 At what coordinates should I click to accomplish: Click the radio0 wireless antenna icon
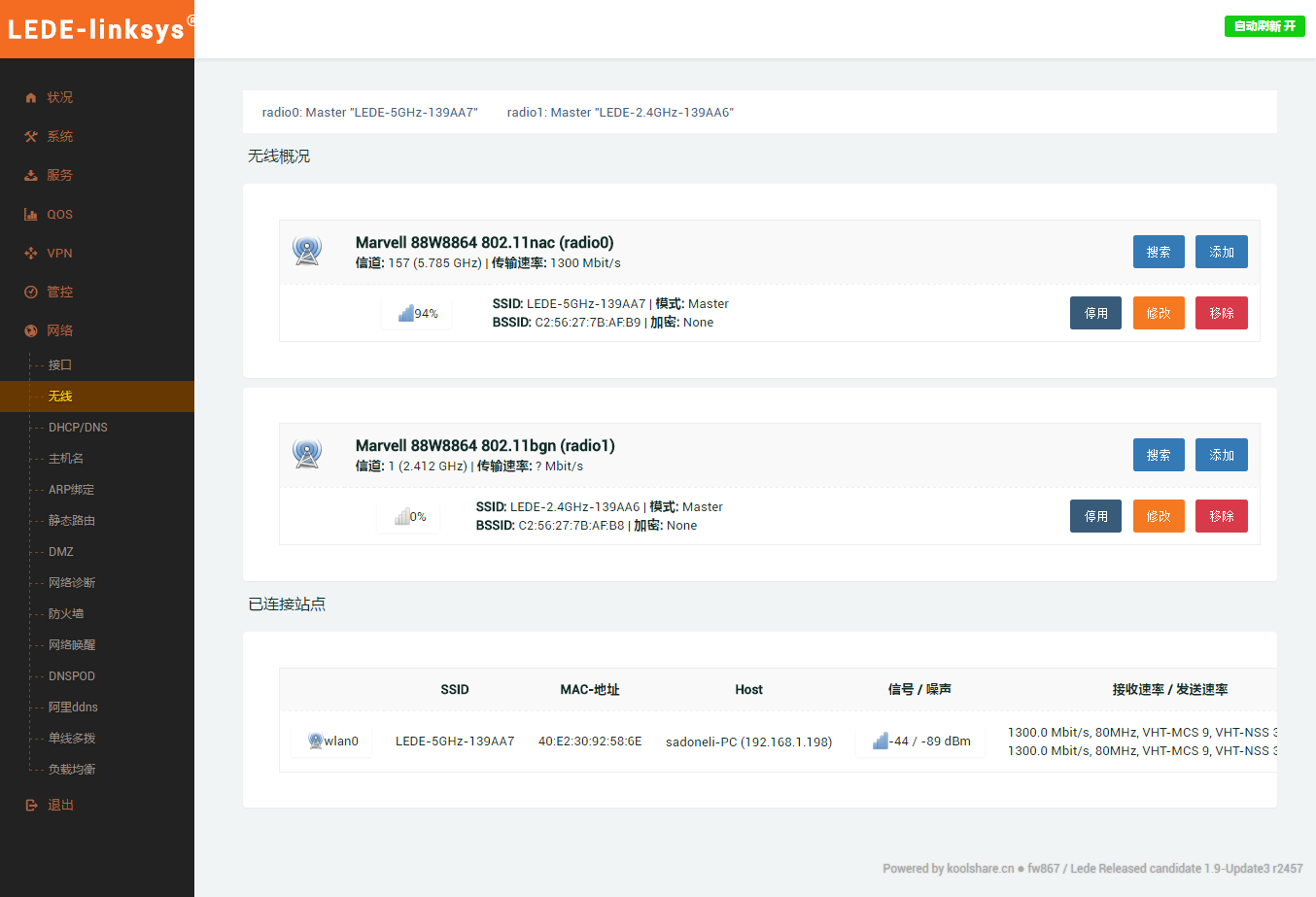(x=307, y=252)
